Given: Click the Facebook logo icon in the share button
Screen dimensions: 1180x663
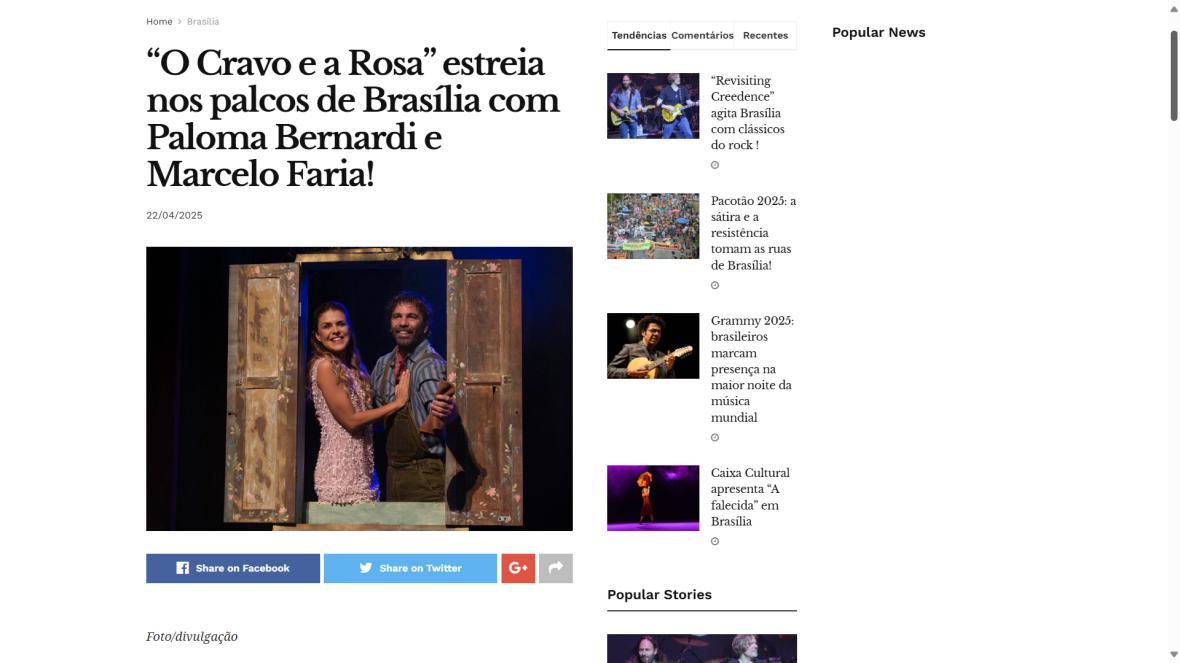Looking at the screenshot, I should point(183,568).
